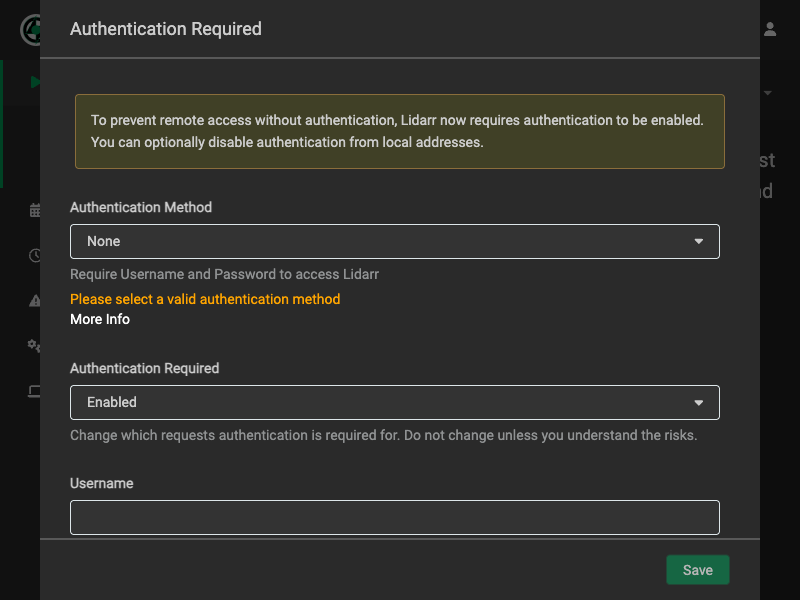The width and height of the screenshot is (800, 600).
Task: Open Settings via the sidebar cogs icon
Action: [x=35, y=345]
